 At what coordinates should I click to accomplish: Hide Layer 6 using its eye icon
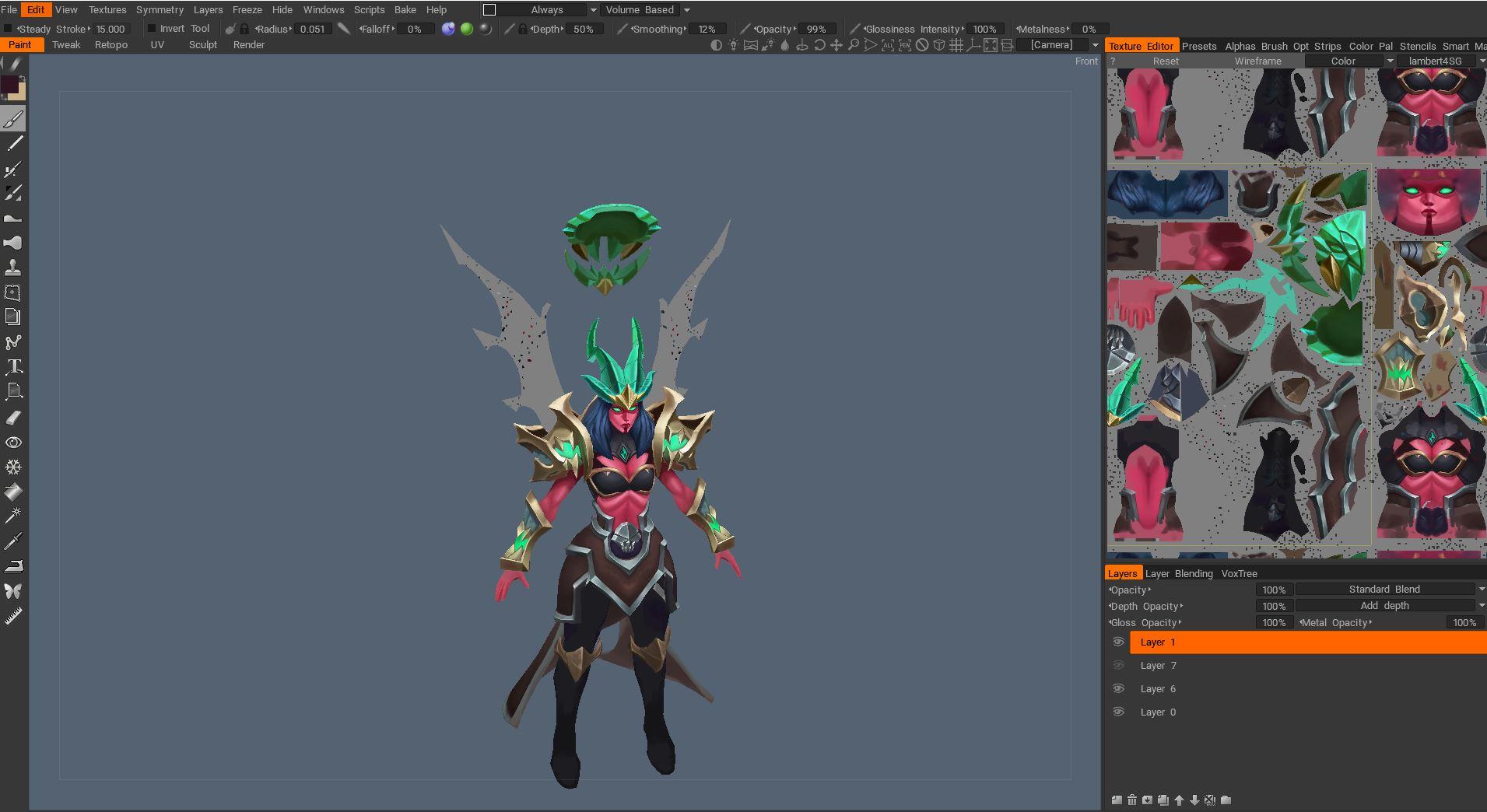1118,688
